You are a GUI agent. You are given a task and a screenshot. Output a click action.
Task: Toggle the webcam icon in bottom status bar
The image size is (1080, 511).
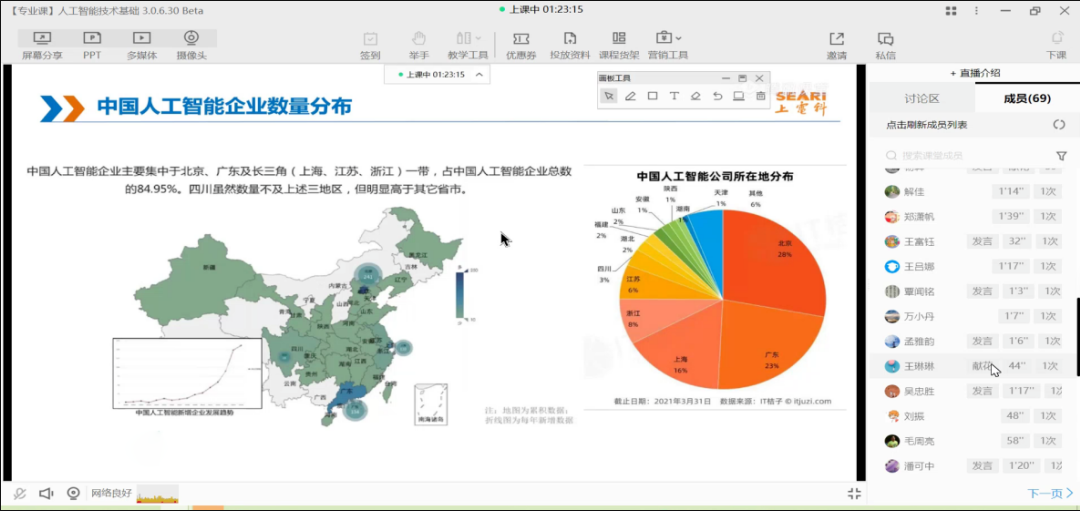click(73, 493)
